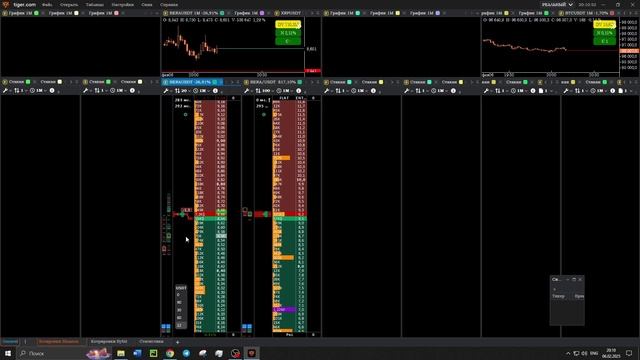Show hidden system tray icons chevron
Viewport: 640px width, 360px height.
click(568, 353)
